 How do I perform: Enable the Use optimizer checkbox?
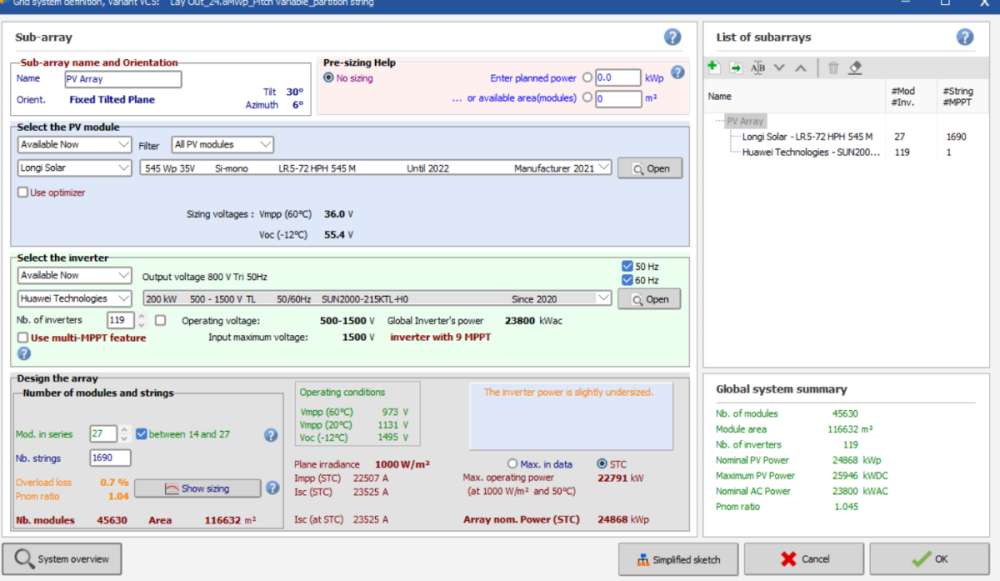click(x=23, y=192)
